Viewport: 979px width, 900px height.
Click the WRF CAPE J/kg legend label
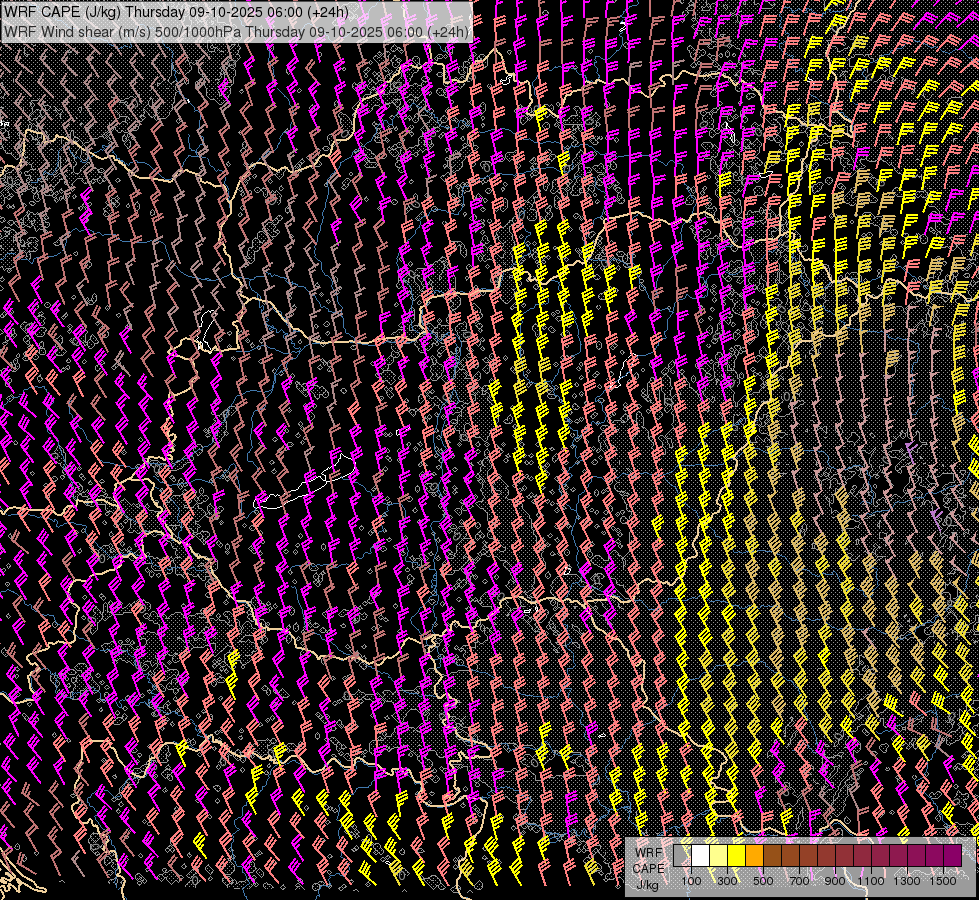pos(648,869)
